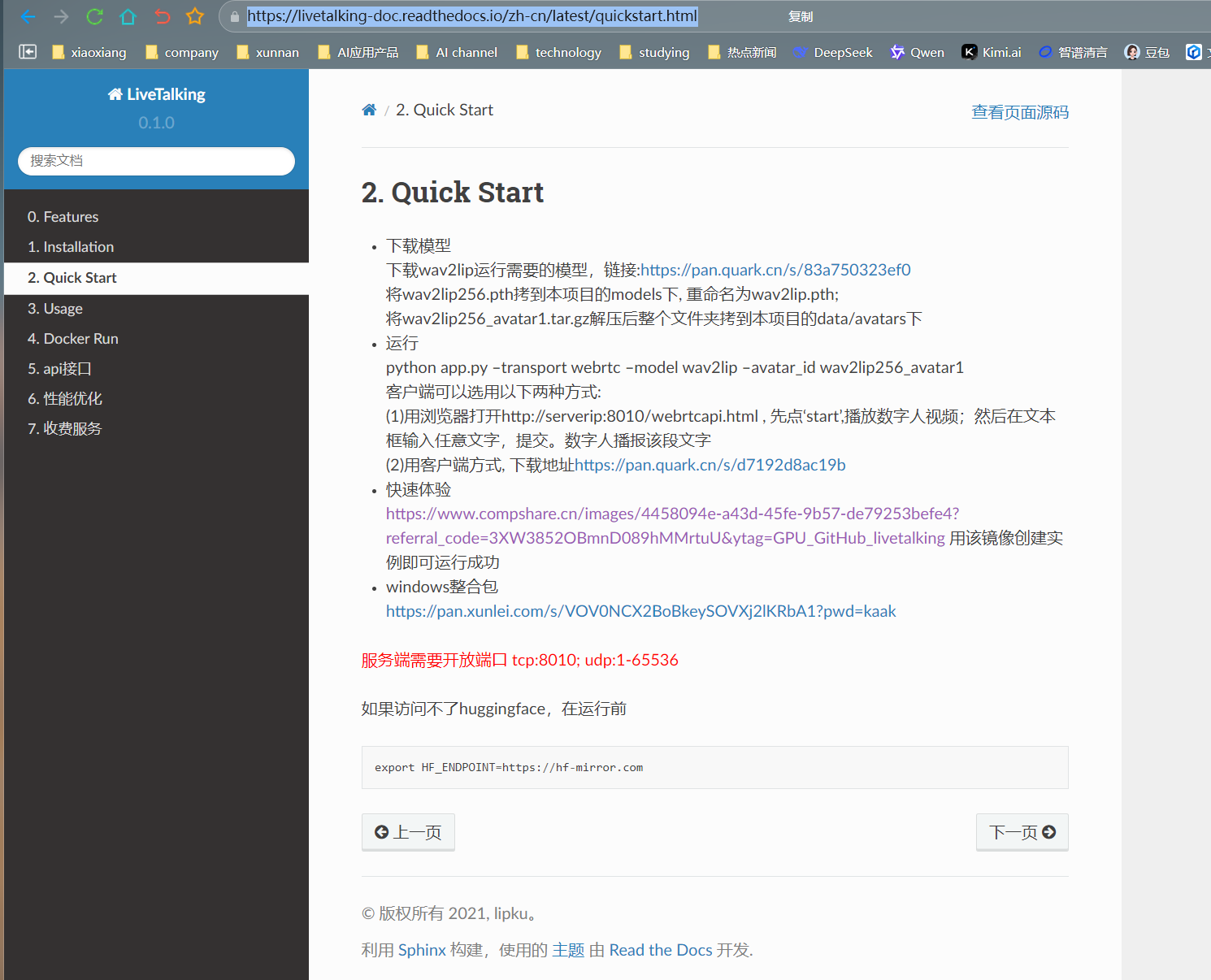Viewport: 1211px width, 980px height.
Task: Click the breadcrumb home icon
Action: click(369, 110)
